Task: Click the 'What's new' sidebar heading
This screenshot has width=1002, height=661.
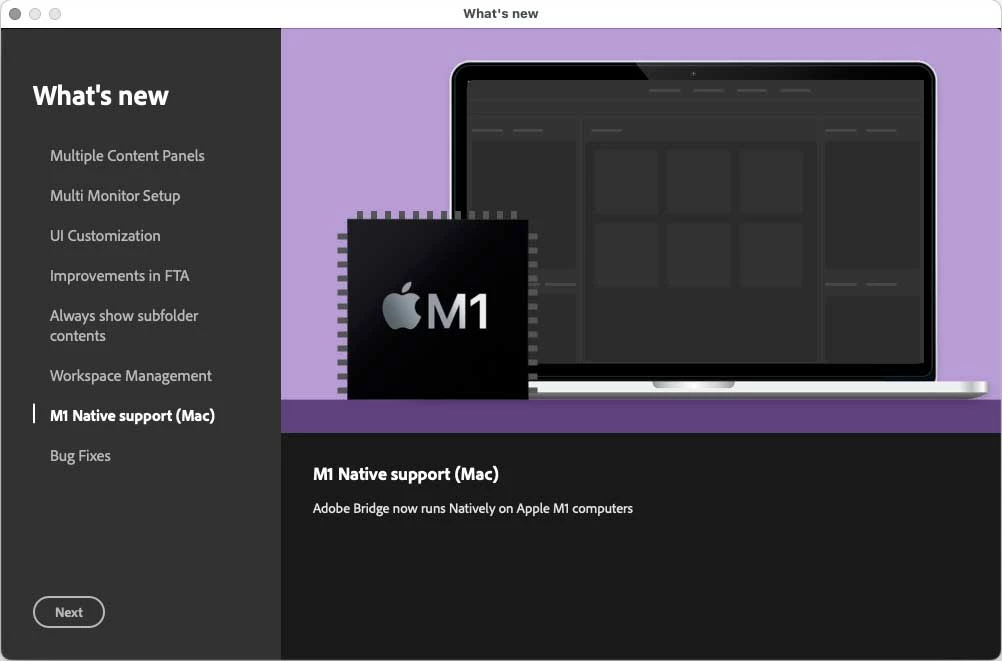Action: [101, 96]
